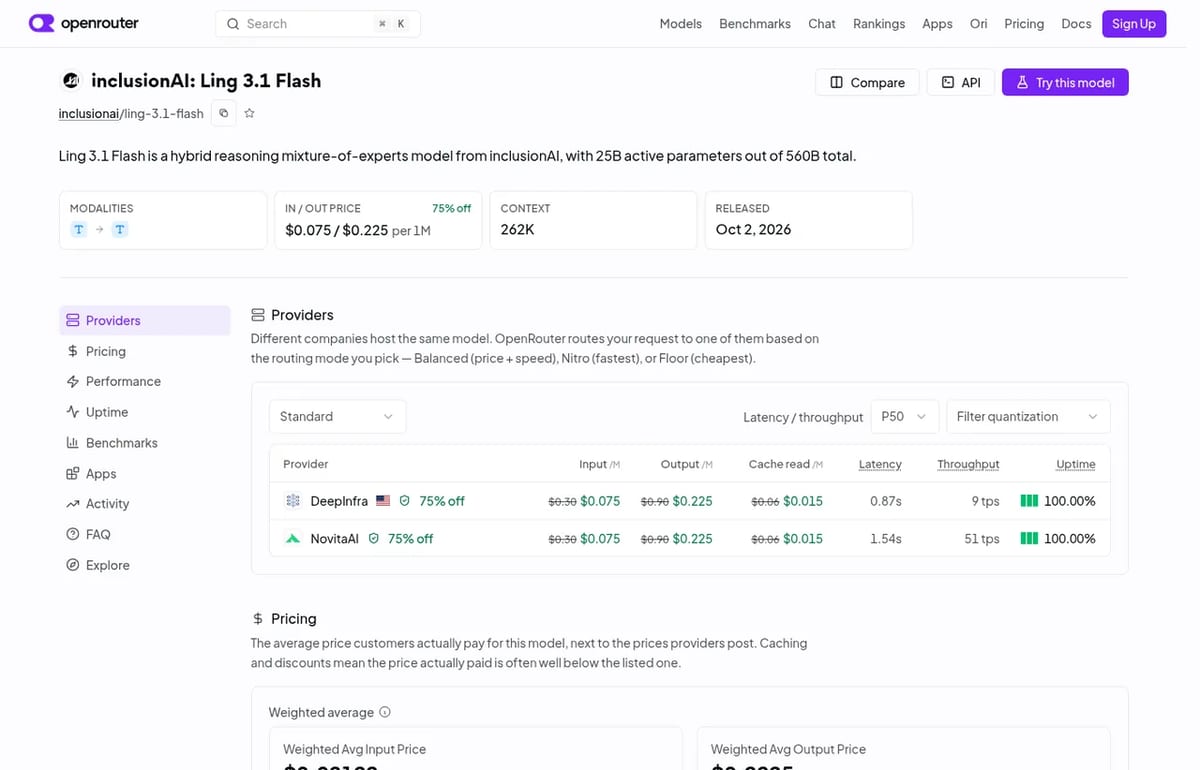1200x770 pixels.
Task: Click the API button
Action: tap(961, 82)
